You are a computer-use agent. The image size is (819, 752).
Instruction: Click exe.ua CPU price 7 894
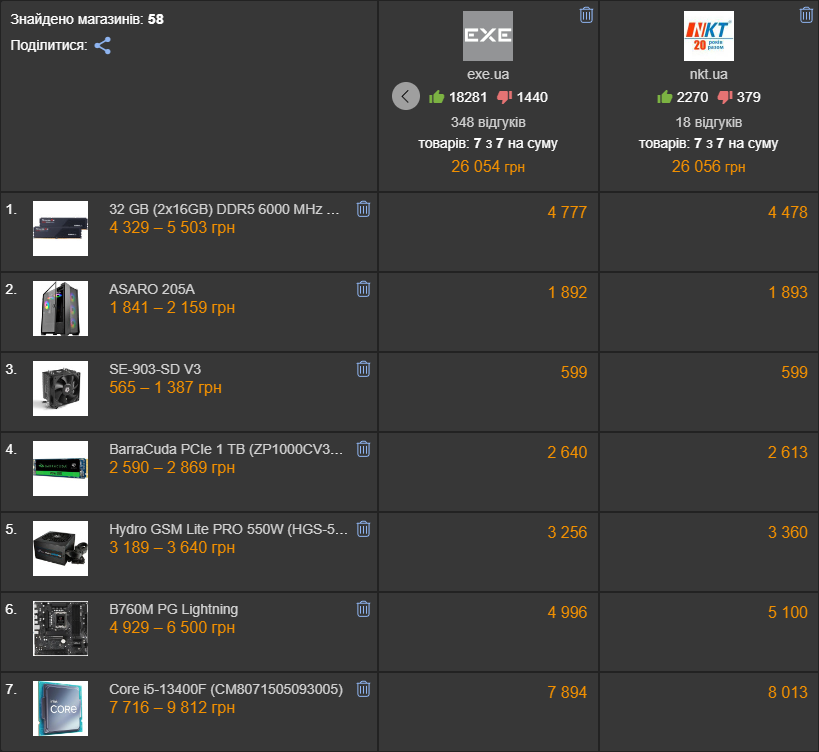tap(567, 692)
